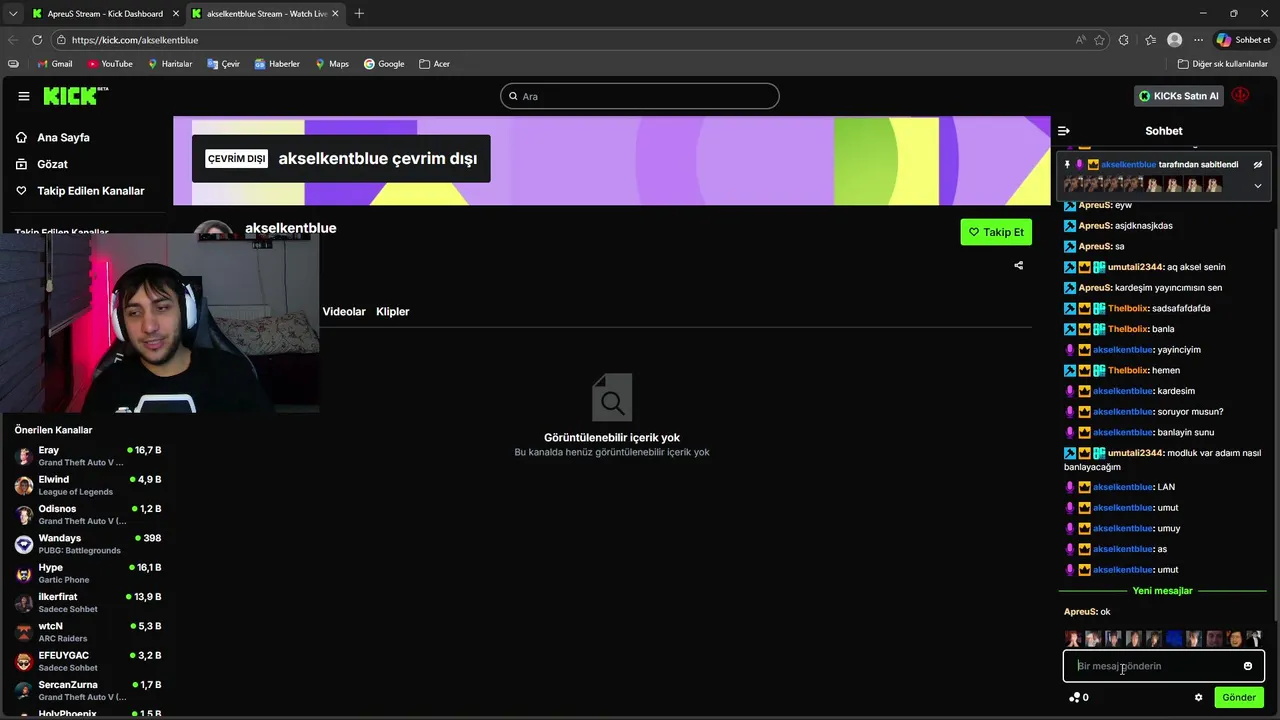The image size is (1280, 720).
Task: Open Haberler bookmark
Action: coord(277,64)
